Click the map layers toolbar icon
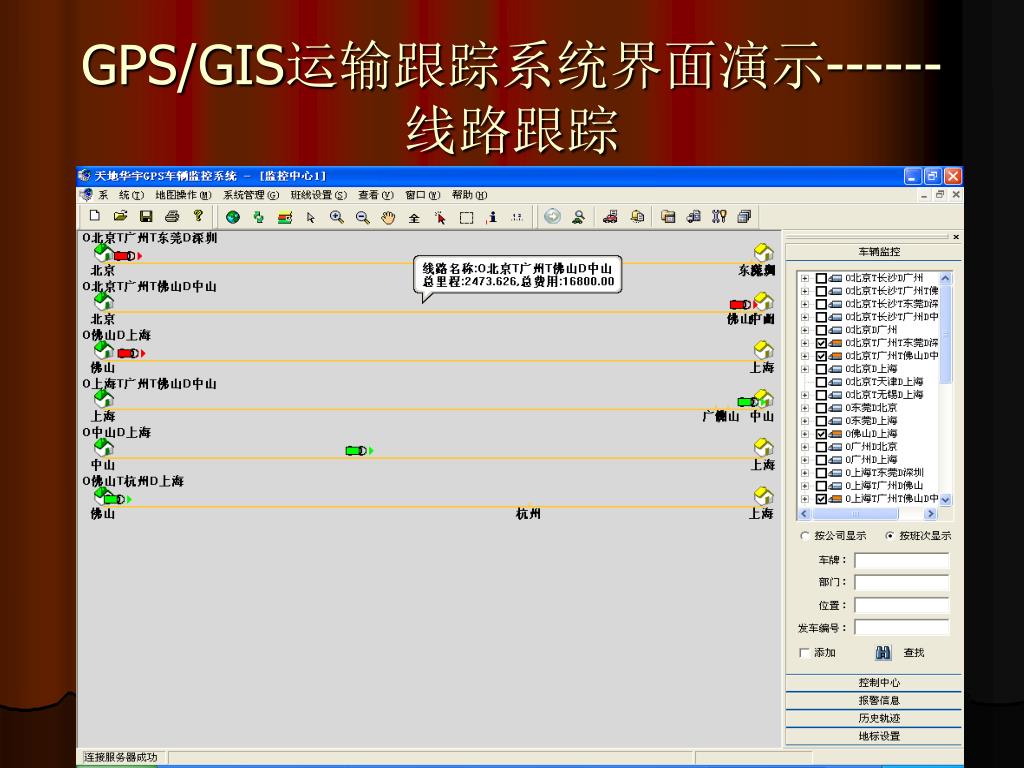Screen dimensions: 1024x768 click(285, 217)
